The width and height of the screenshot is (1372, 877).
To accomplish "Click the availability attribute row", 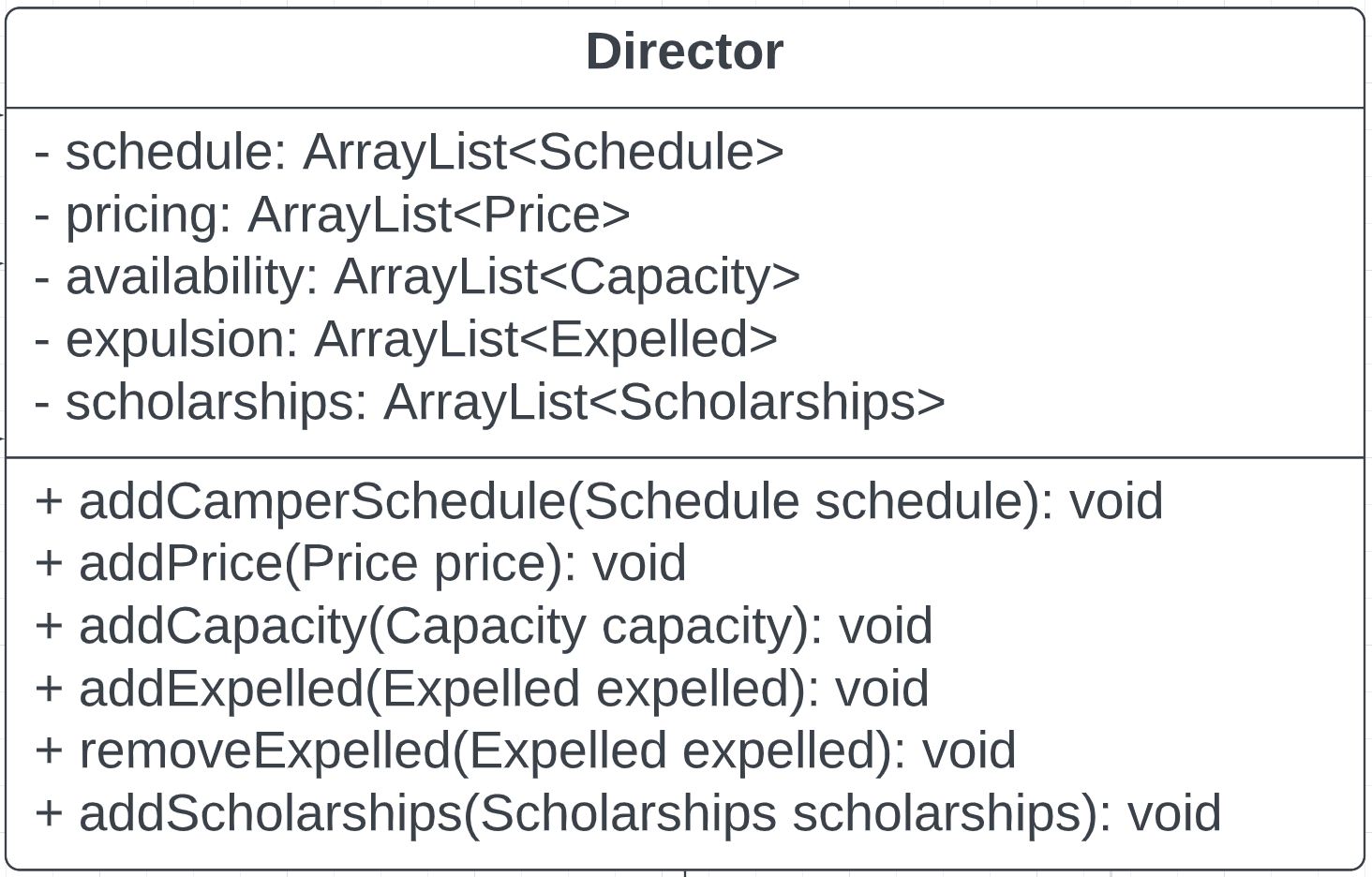I will click(417, 276).
